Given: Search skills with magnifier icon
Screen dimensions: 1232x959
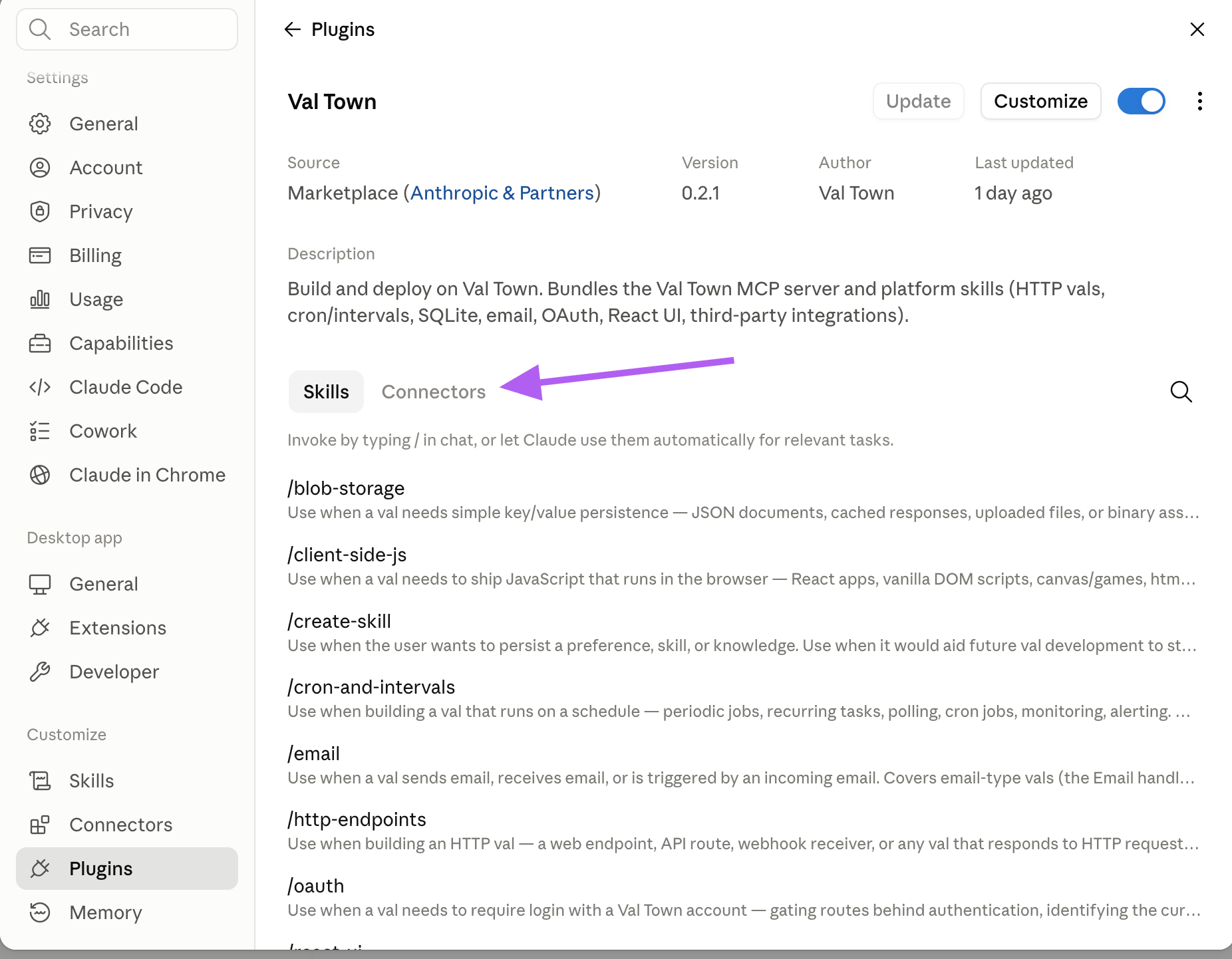Looking at the screenshot, I should (x=1181, y=392).
